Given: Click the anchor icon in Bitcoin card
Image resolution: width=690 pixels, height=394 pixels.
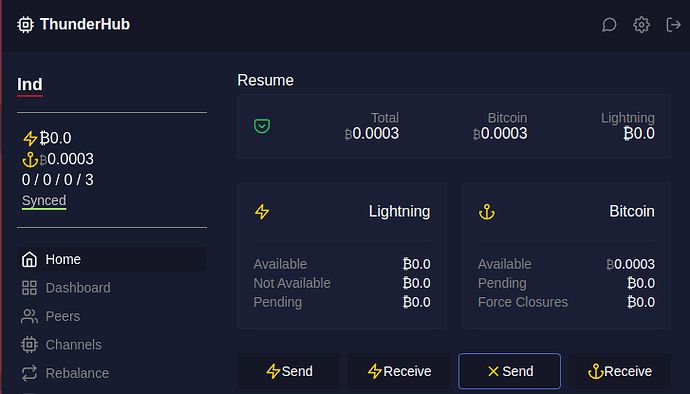Looking at the screenshot, I should (487, 212).
